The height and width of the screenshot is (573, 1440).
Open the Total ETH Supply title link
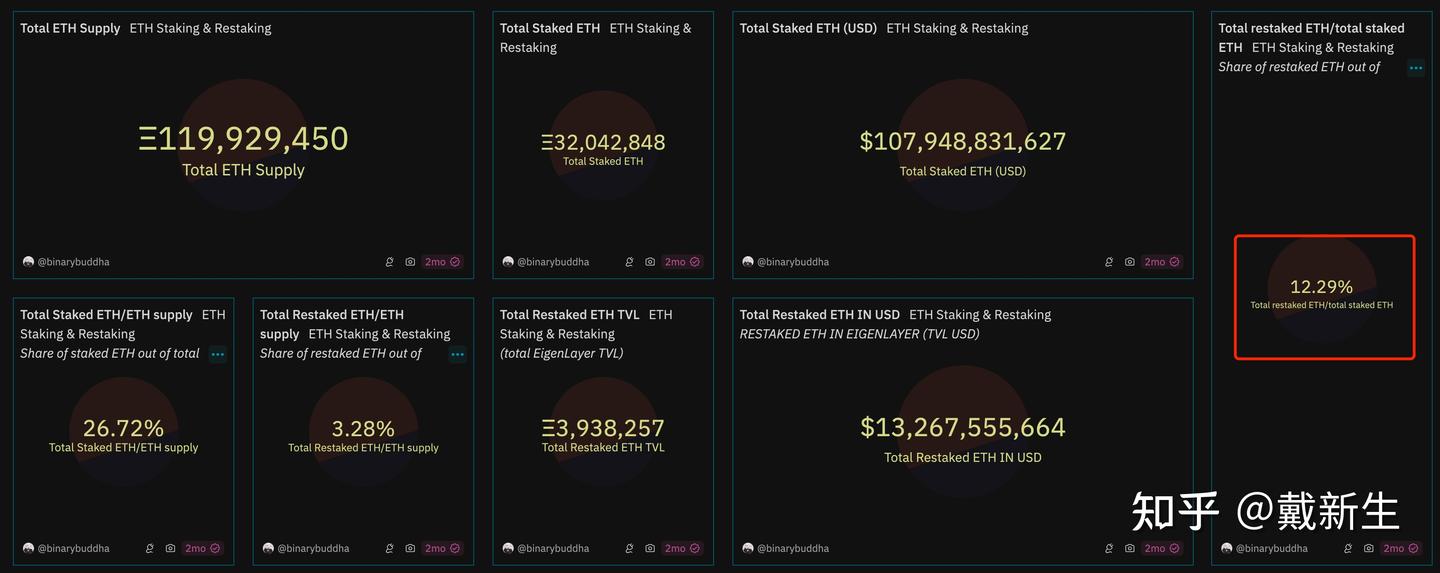(x=70, y=28)
